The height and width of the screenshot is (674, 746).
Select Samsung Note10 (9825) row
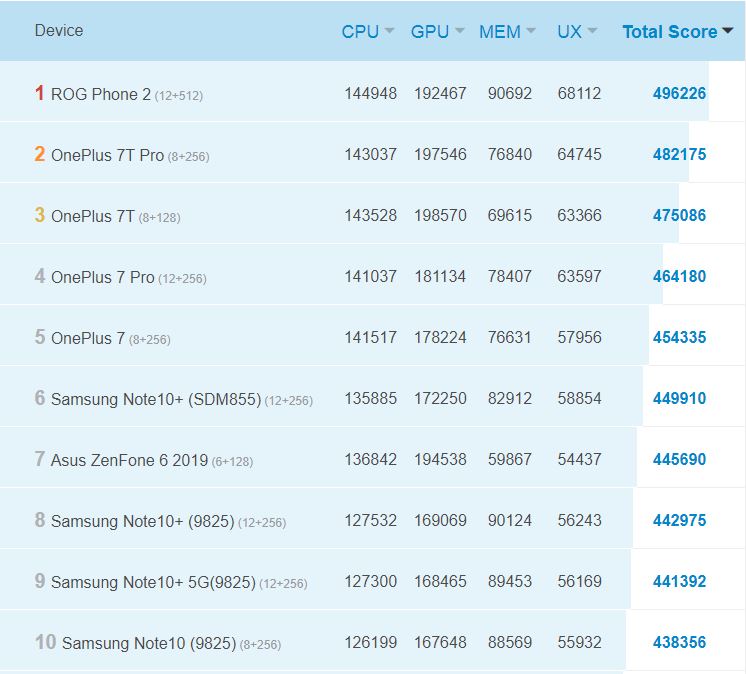click(148, 643)
